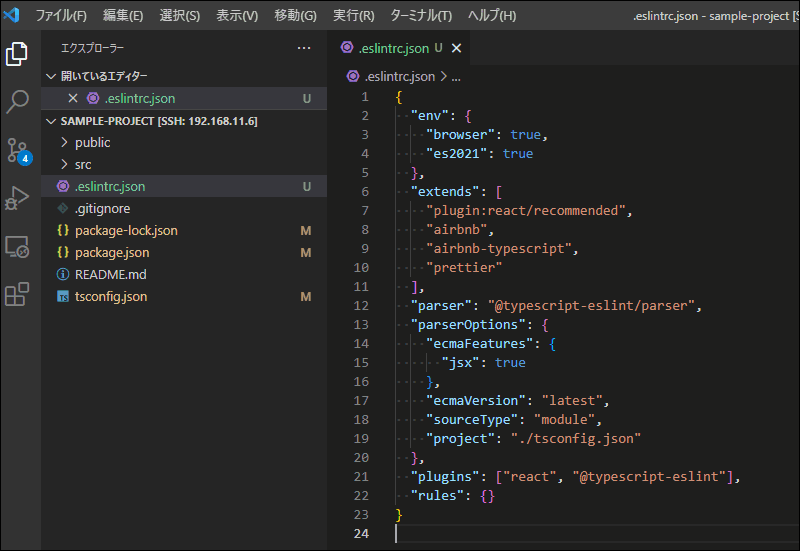Open tsconfig.json from the file tree
Viewport: 800px width, 551px height.
(x=184, y=296)
